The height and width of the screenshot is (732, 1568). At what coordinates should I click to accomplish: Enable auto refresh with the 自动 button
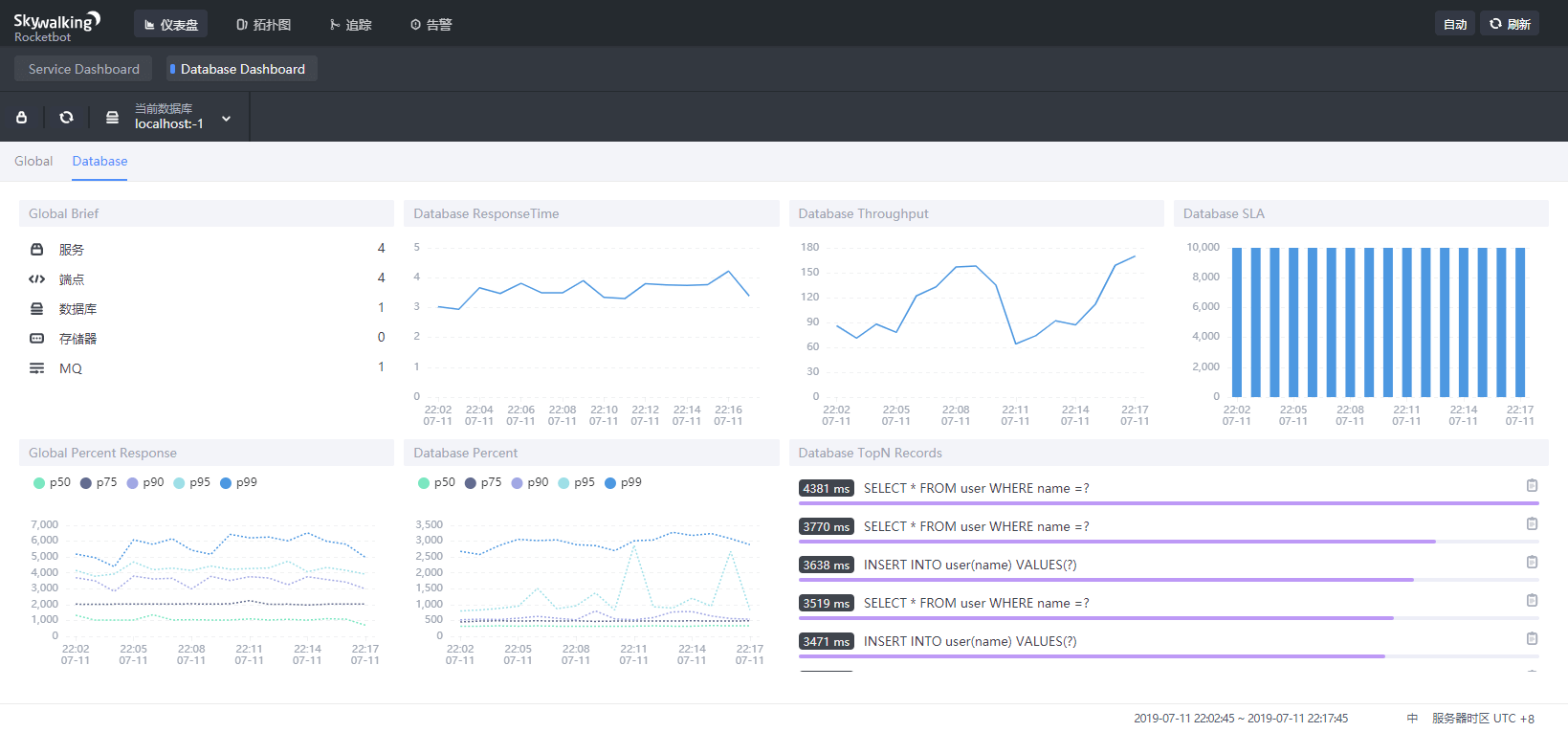(1454, 24)
